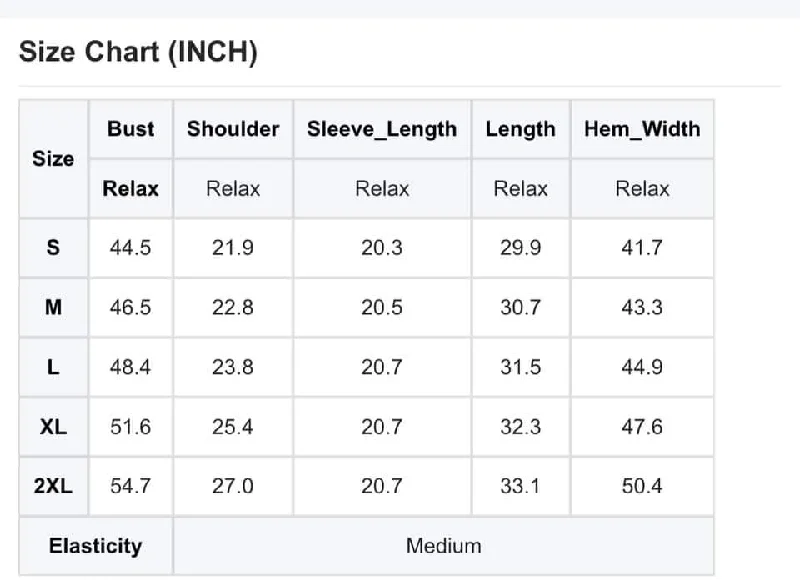Select the Bust column header
Screen dimensions: 800x580
(131, 129)
